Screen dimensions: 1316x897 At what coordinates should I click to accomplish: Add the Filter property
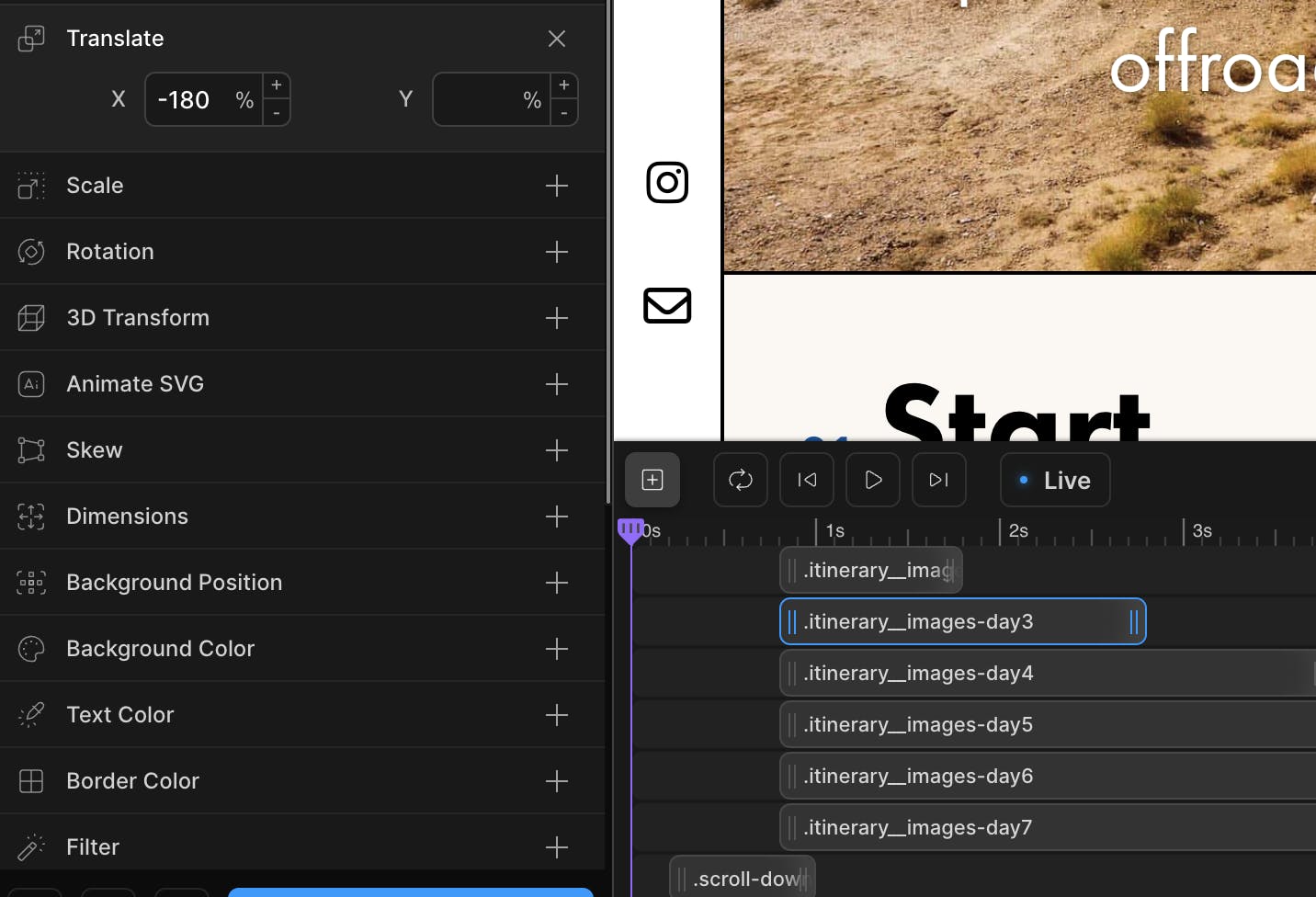[557, 847]
